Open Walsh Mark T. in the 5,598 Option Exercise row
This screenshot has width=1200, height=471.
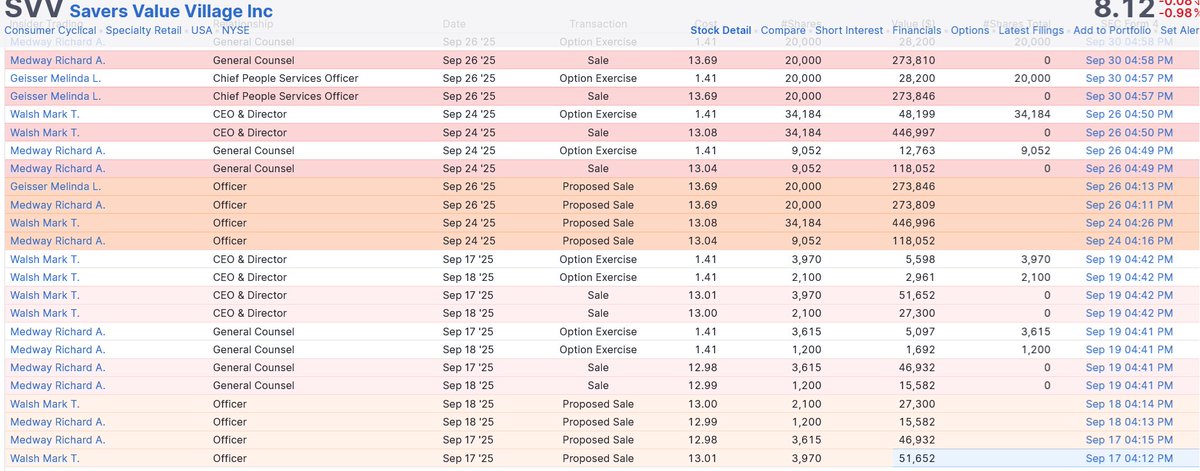[x=44, y=259]
